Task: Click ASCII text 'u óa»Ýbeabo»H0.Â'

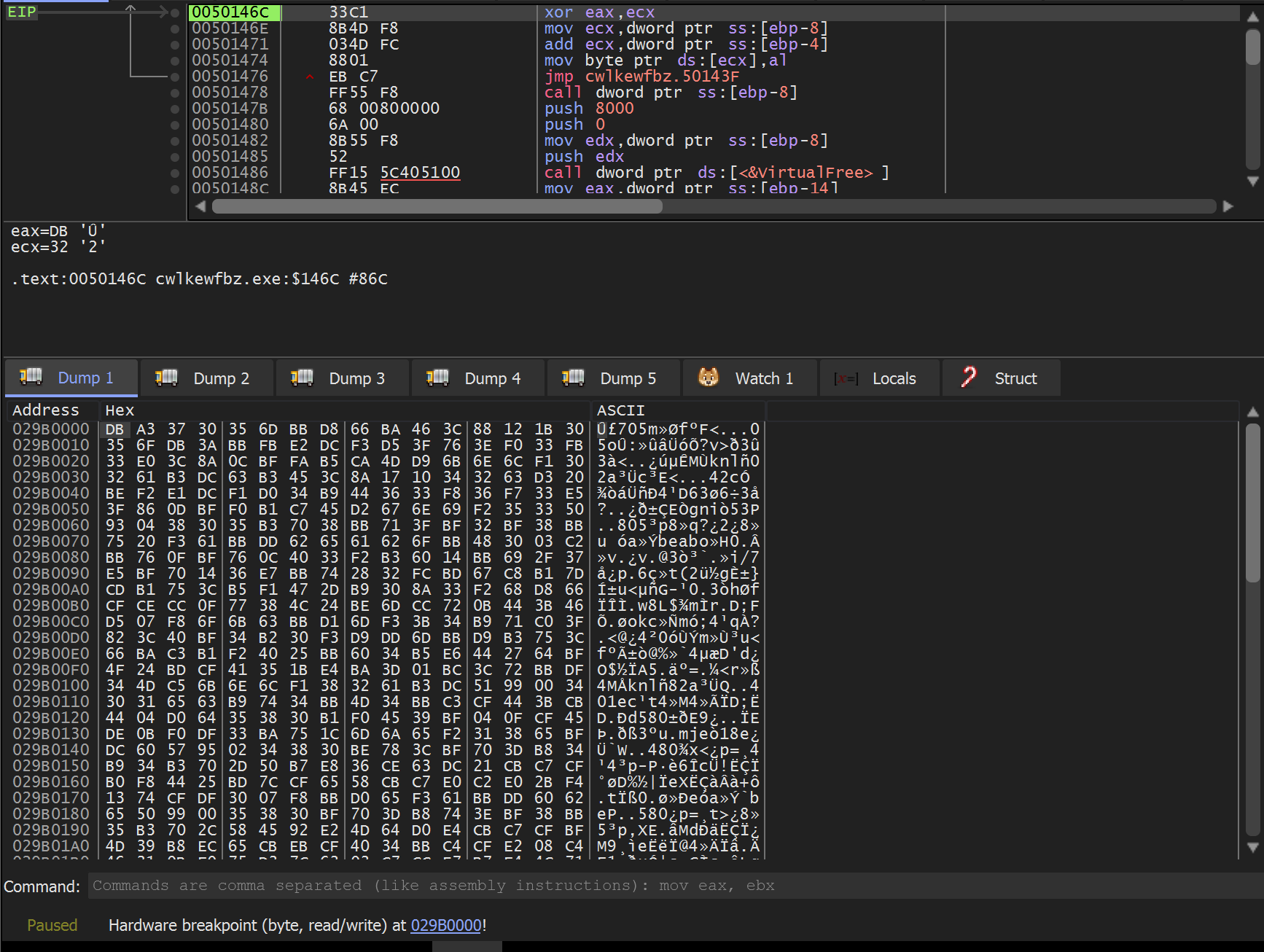Action: (678, 542)
